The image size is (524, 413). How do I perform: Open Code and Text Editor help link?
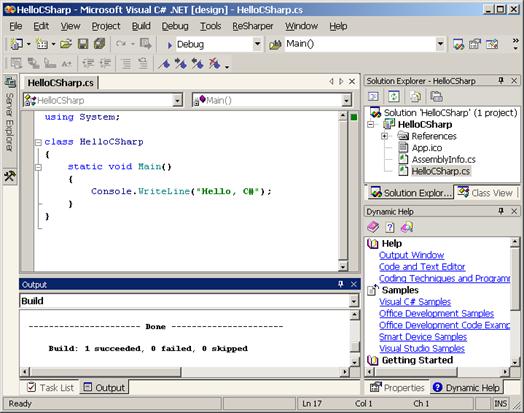pos(422,267)
